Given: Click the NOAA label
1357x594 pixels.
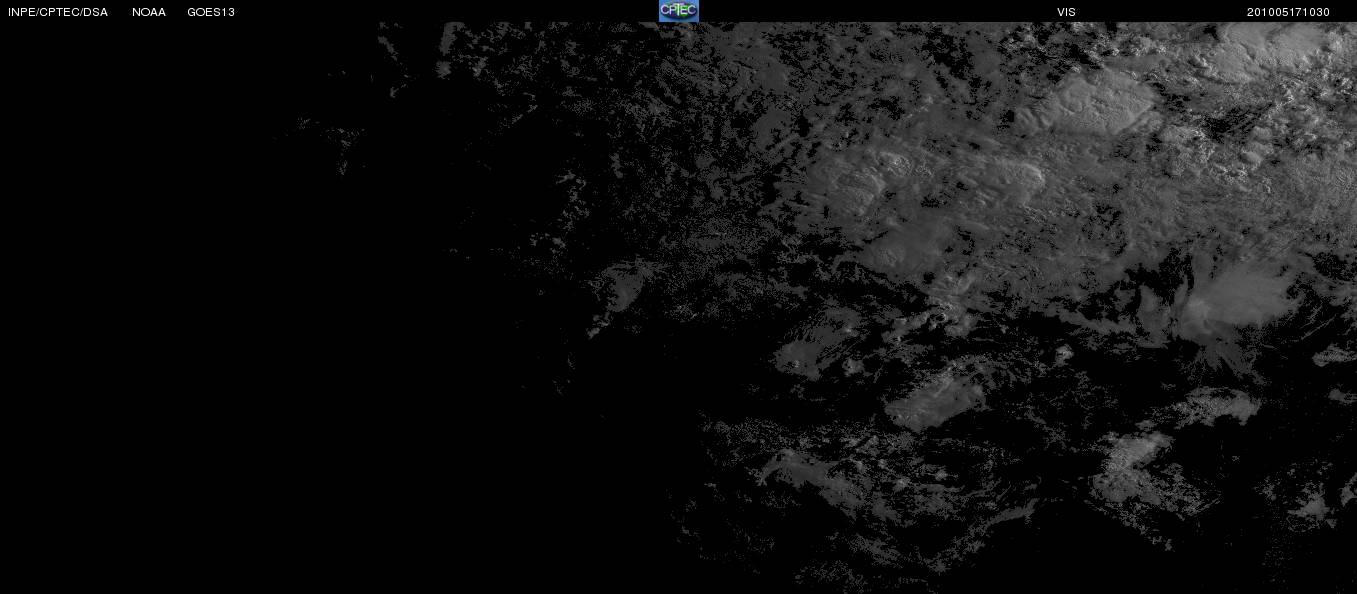Looking at the screenshot, I should click(x=149, y=12).
